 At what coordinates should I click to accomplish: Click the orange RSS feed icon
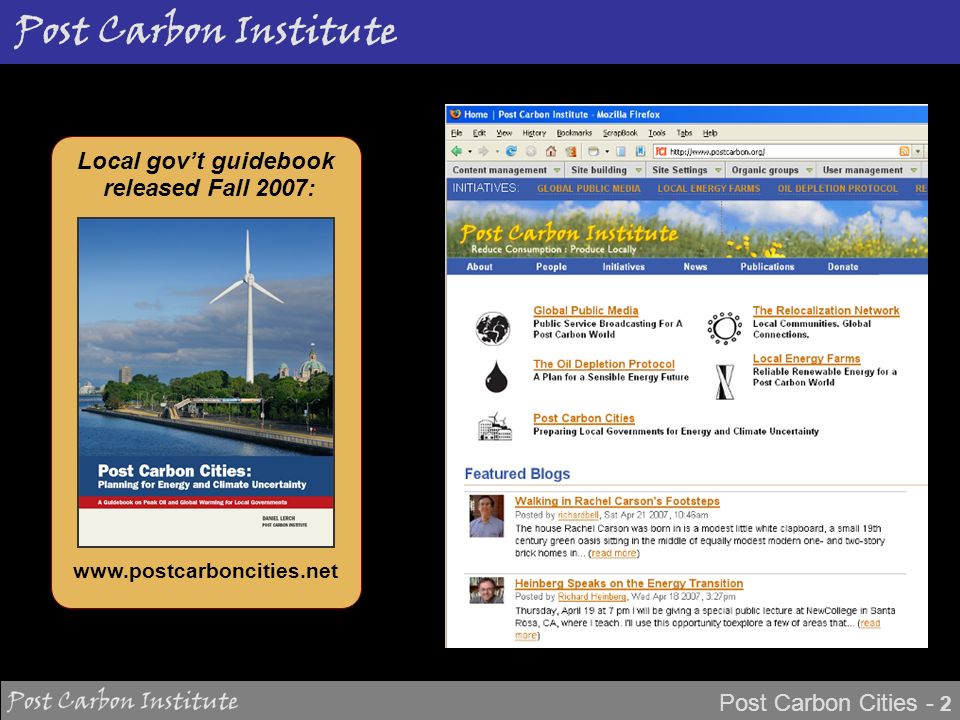click(x=904, y=151)
